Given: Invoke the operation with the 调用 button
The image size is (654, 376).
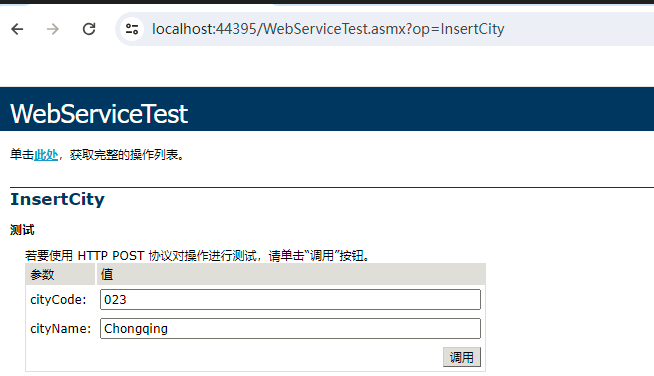Looking at the screenshot, I should click(x=462, y=357).
